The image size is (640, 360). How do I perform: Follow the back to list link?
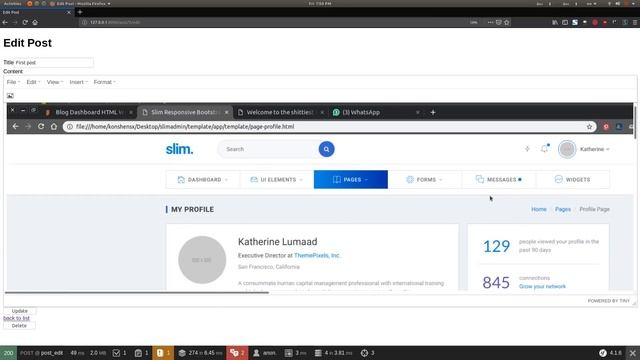click(x=16, y=318)
